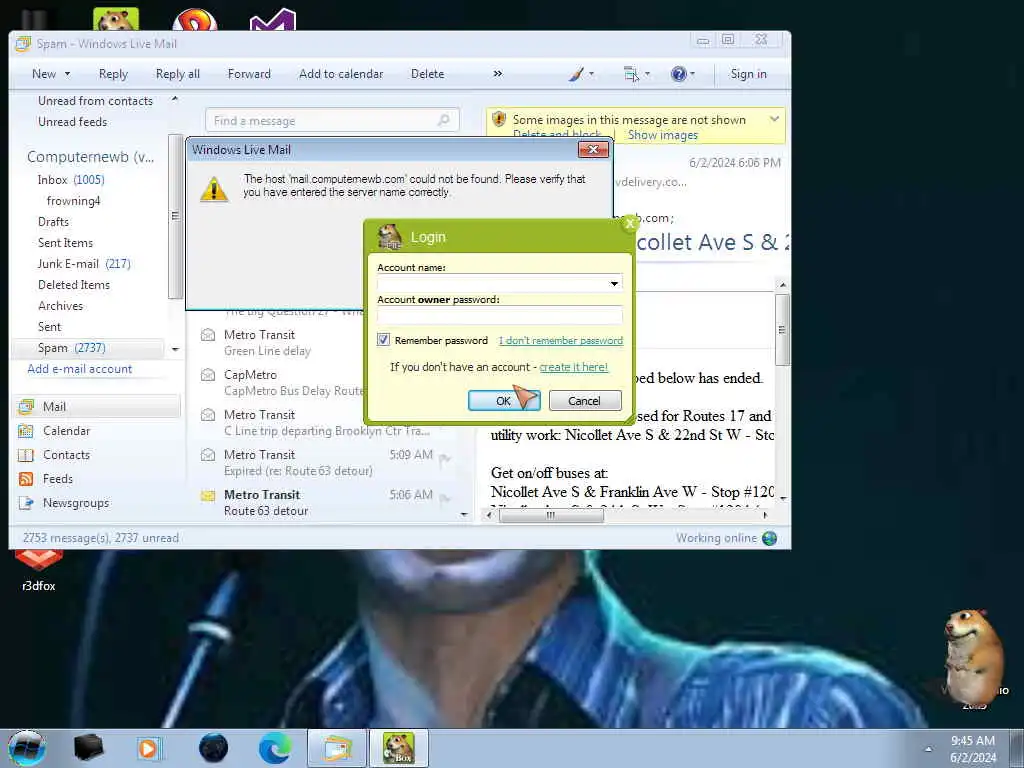The image size is (1024, 768).
Task: Select the Route 63 detour message
Action: [x=327, y=502]
